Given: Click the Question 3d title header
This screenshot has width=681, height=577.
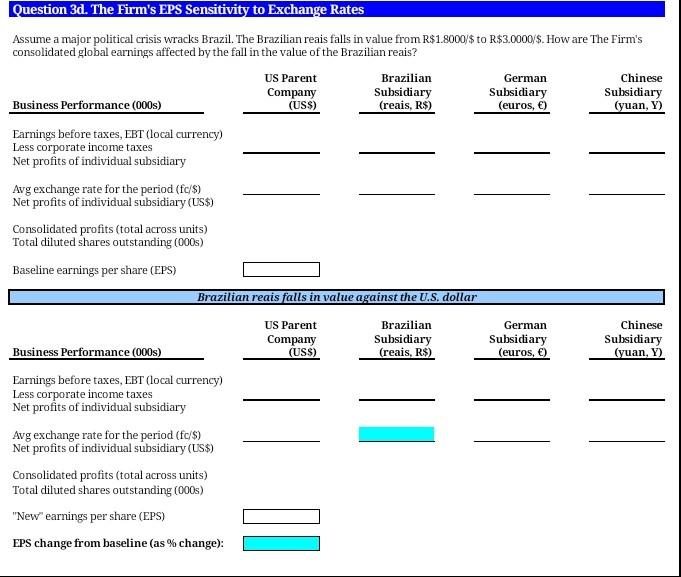Looking at the screenshot, I should pos(337,9).
